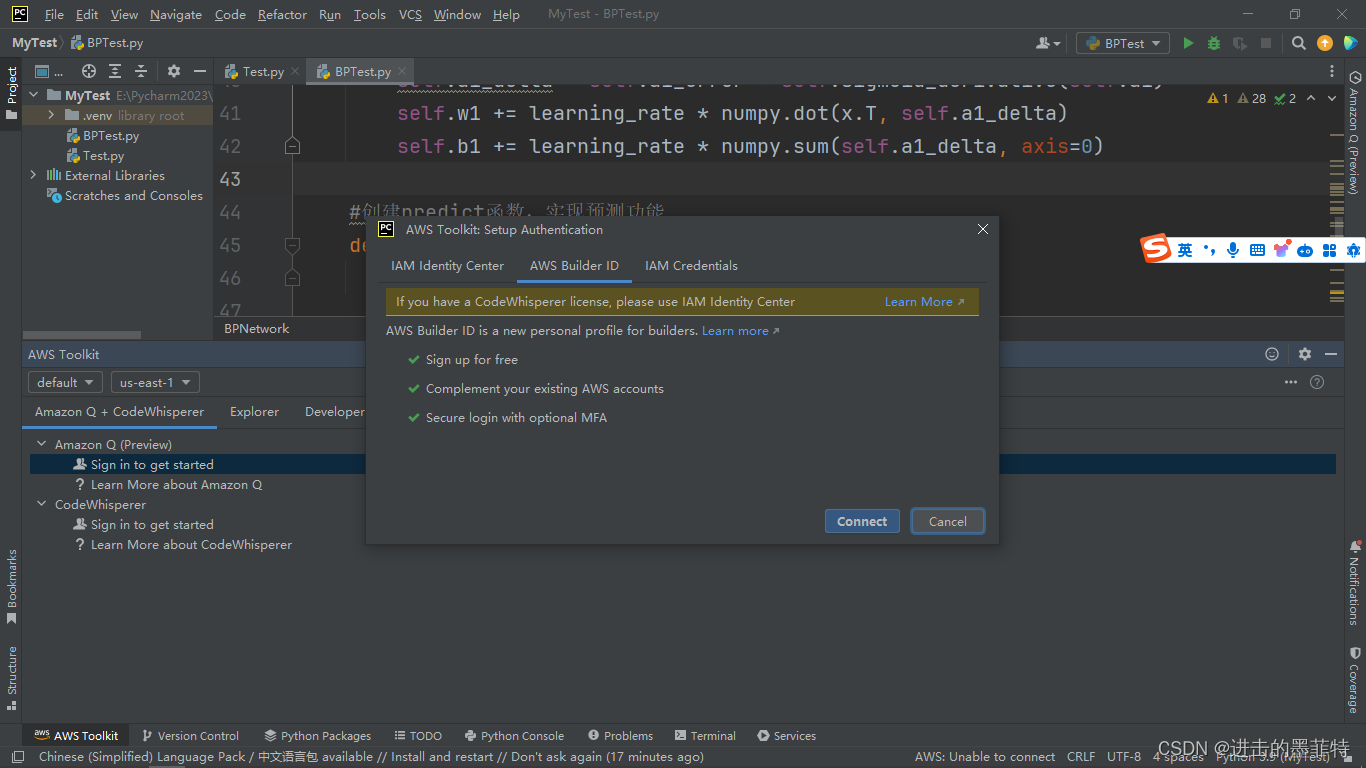
Task: Toggle the code fold marker at line 42
Action: click(x=292, y=146)
